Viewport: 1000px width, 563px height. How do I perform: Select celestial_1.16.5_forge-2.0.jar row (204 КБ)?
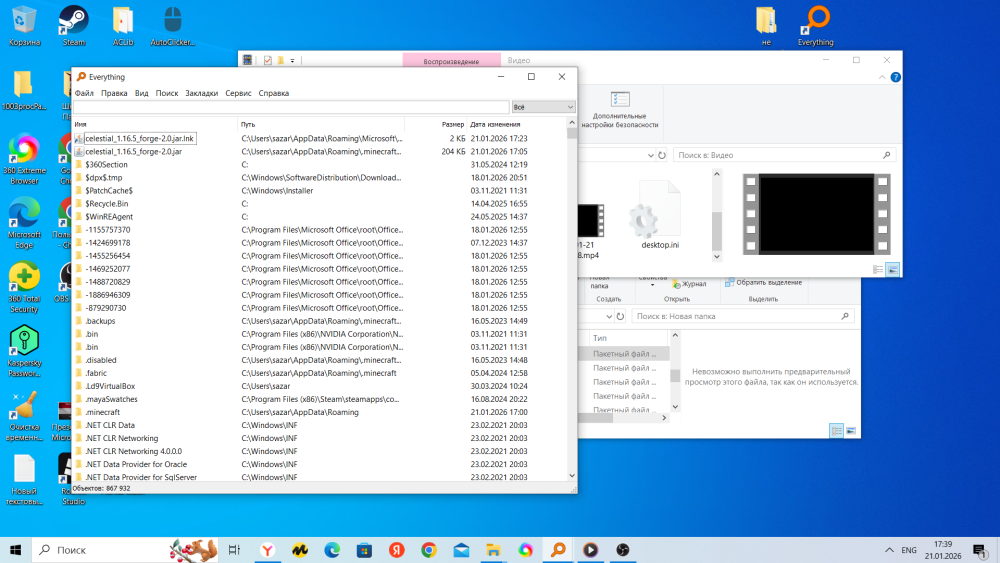point(319,152)
